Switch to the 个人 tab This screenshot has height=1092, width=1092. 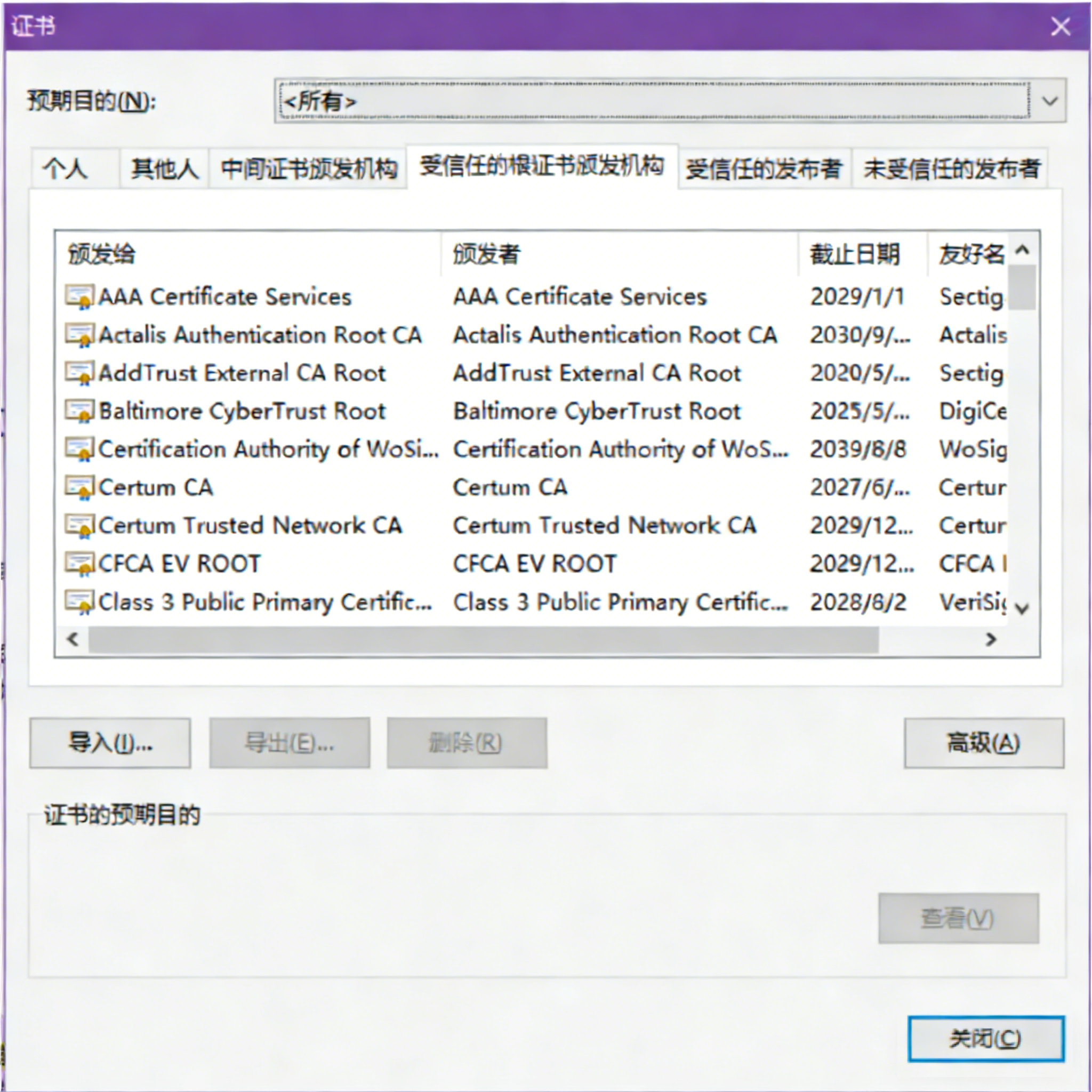[67, 168]
